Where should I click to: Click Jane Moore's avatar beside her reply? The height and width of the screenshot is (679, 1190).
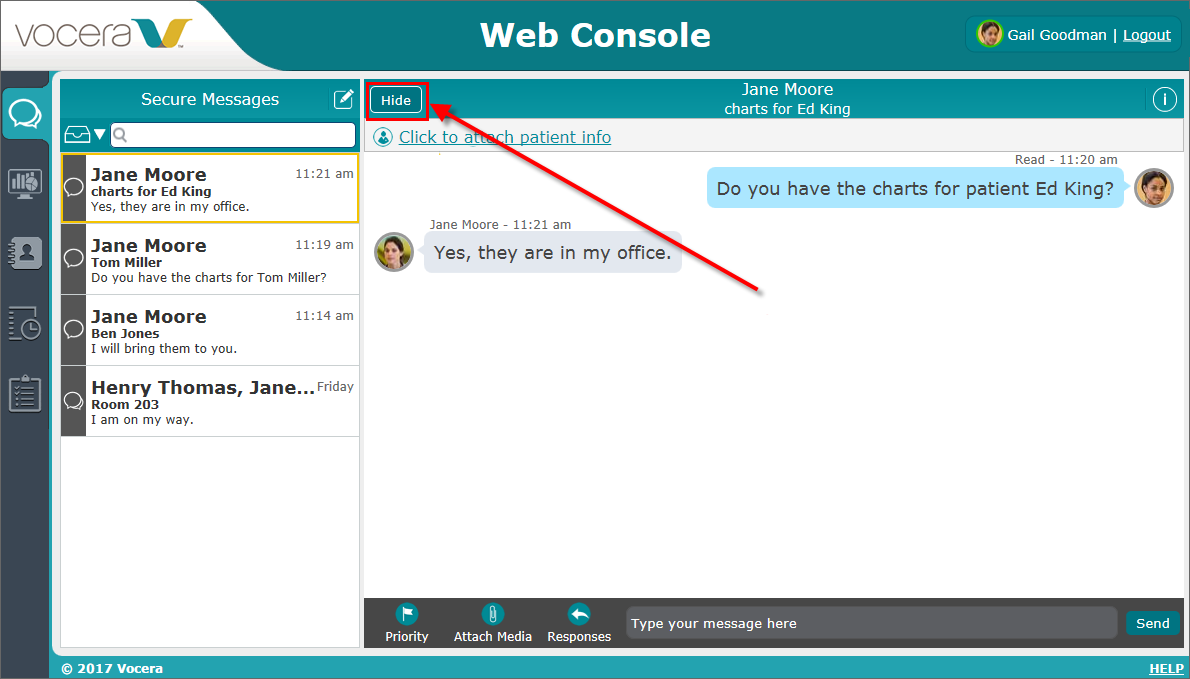[394, 252]
